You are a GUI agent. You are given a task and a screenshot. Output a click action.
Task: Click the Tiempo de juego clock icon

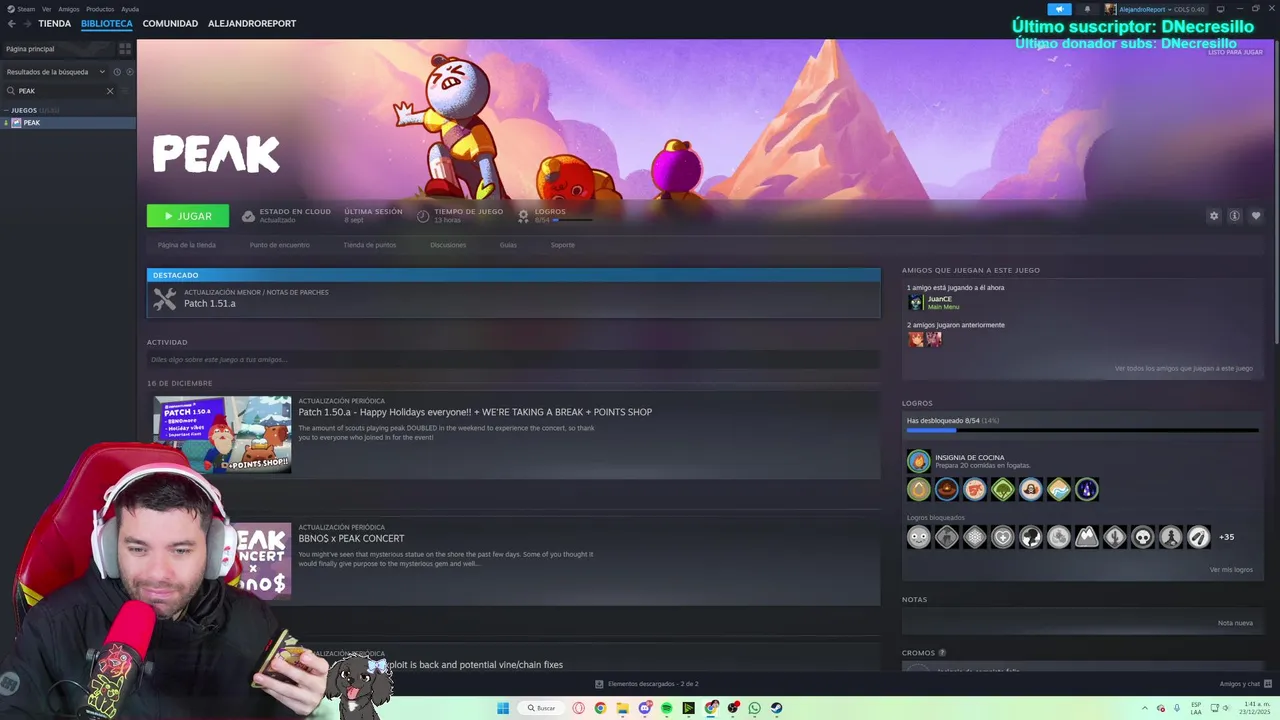(423, 216)
